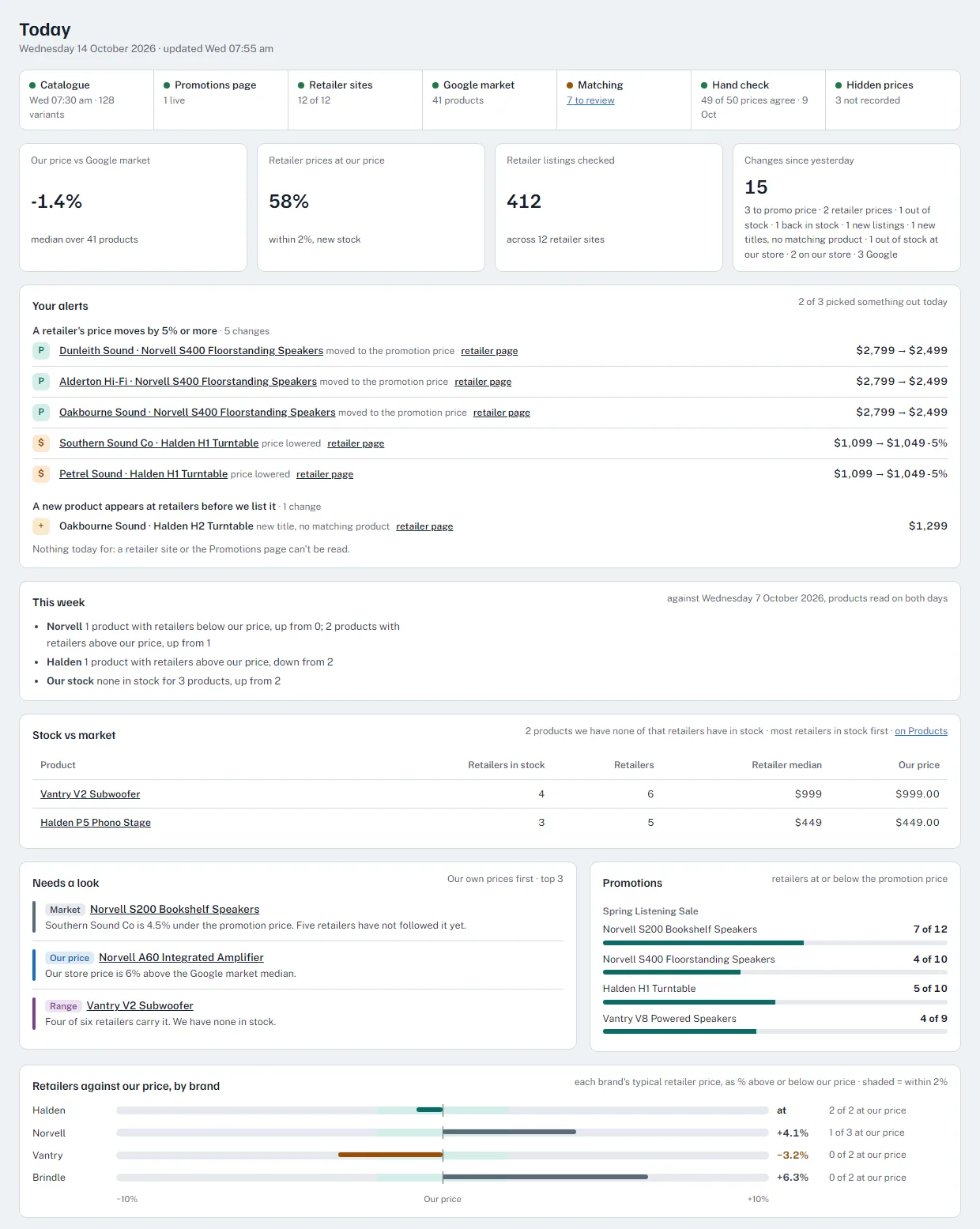
Task: Click the $ badge beside Southern Sound Co alert
Action: pyautogui.click(x=41, y=443)
